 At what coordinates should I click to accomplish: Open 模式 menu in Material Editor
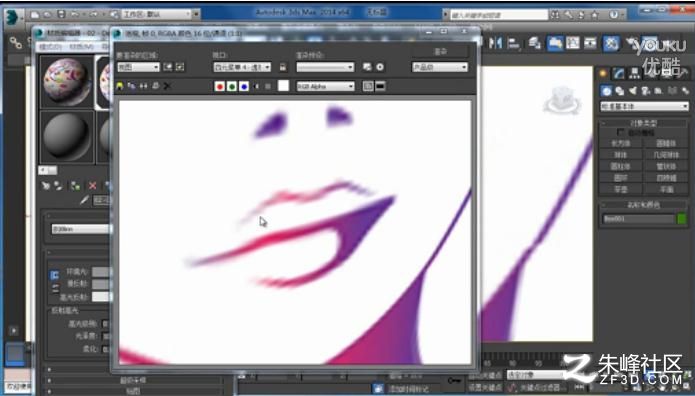point(50,47)
